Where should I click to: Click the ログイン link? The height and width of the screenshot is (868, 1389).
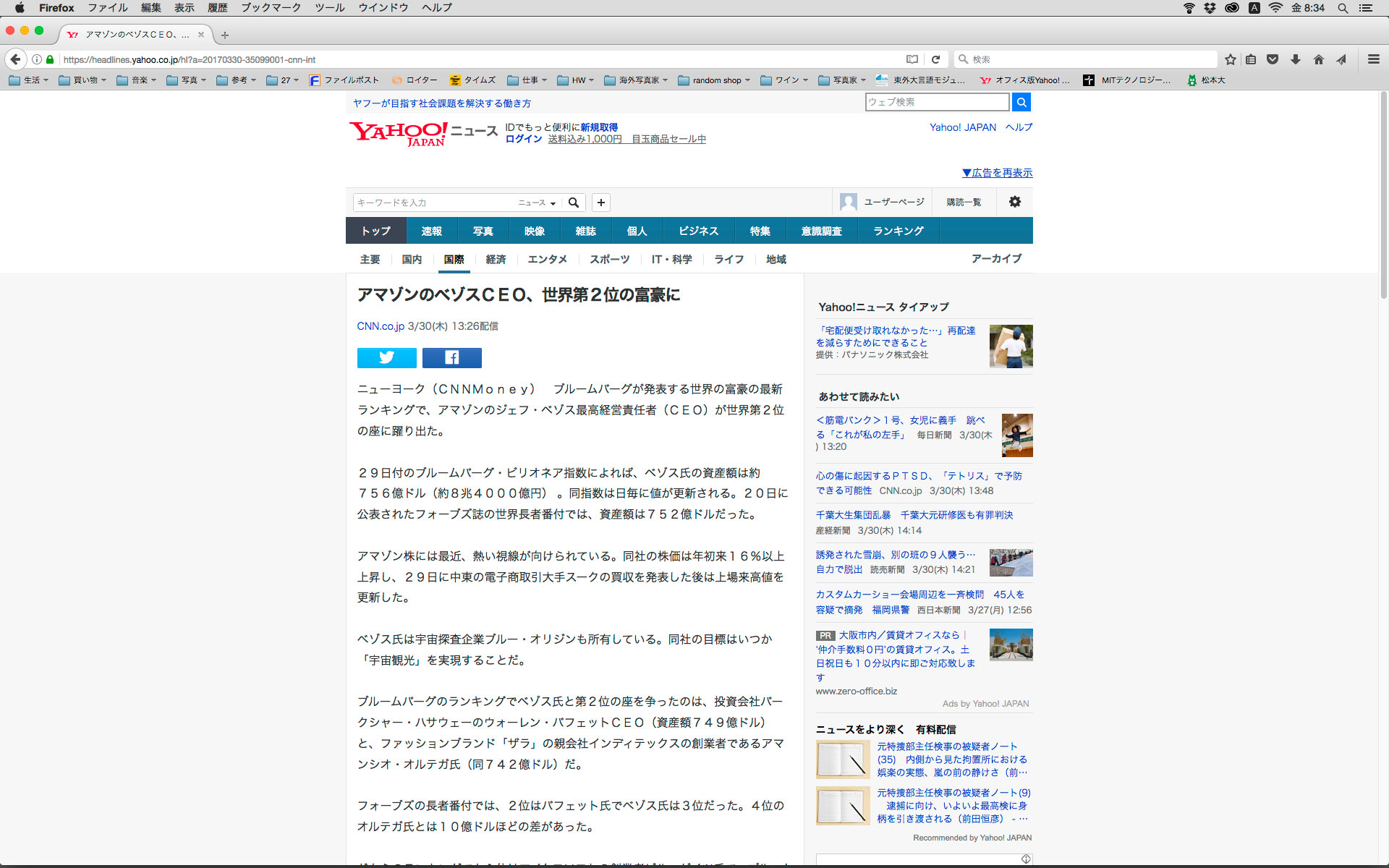pyautogui.click(x=523, y=139)
